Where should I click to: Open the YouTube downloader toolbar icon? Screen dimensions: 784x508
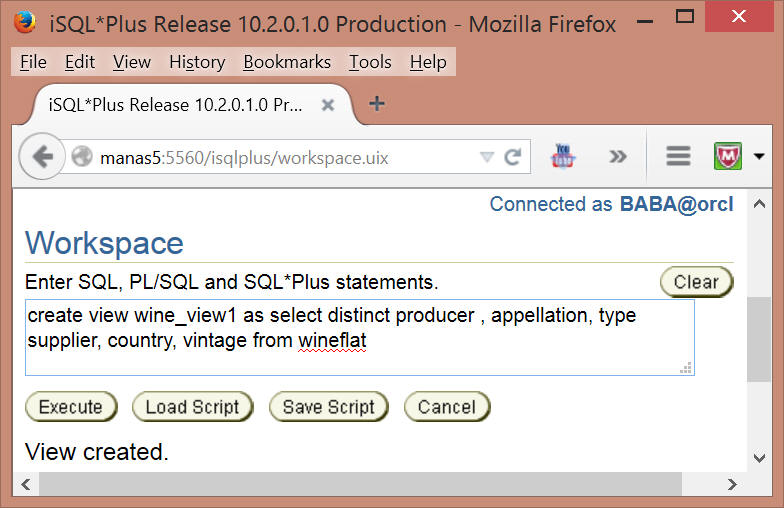(x=563, y=156)
